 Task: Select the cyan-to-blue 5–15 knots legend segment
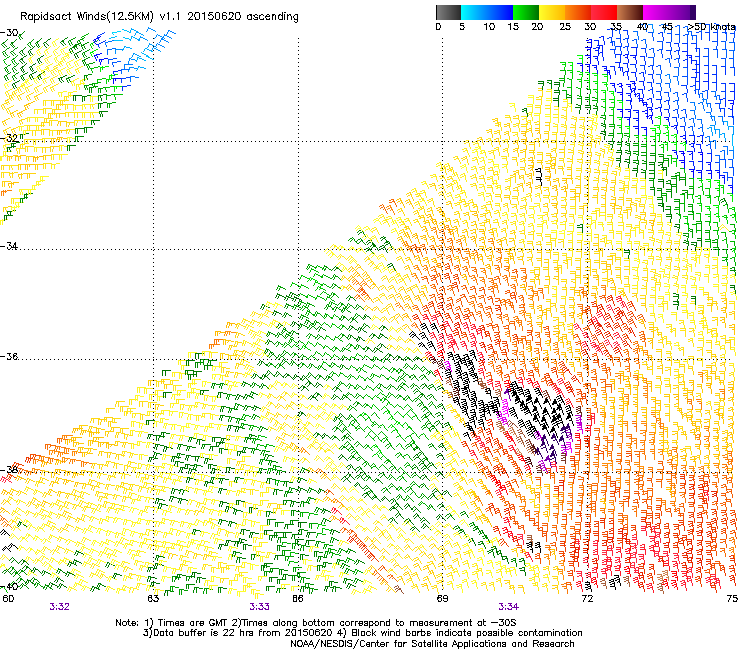pos(487,12)
